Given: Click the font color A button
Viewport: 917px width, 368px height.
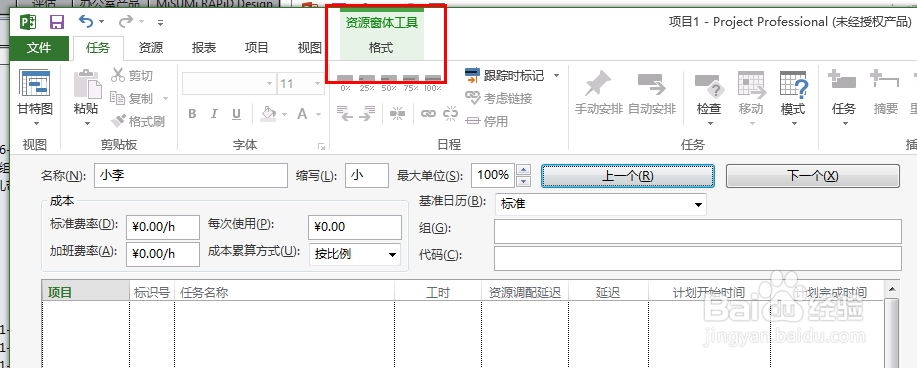Looking at the screenshot, I should point(302,114).
